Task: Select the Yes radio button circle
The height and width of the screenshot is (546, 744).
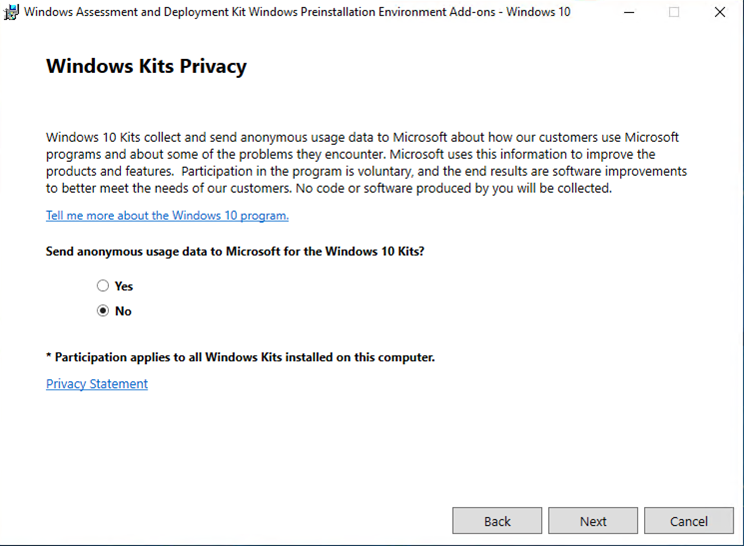Action: point(103,286)
